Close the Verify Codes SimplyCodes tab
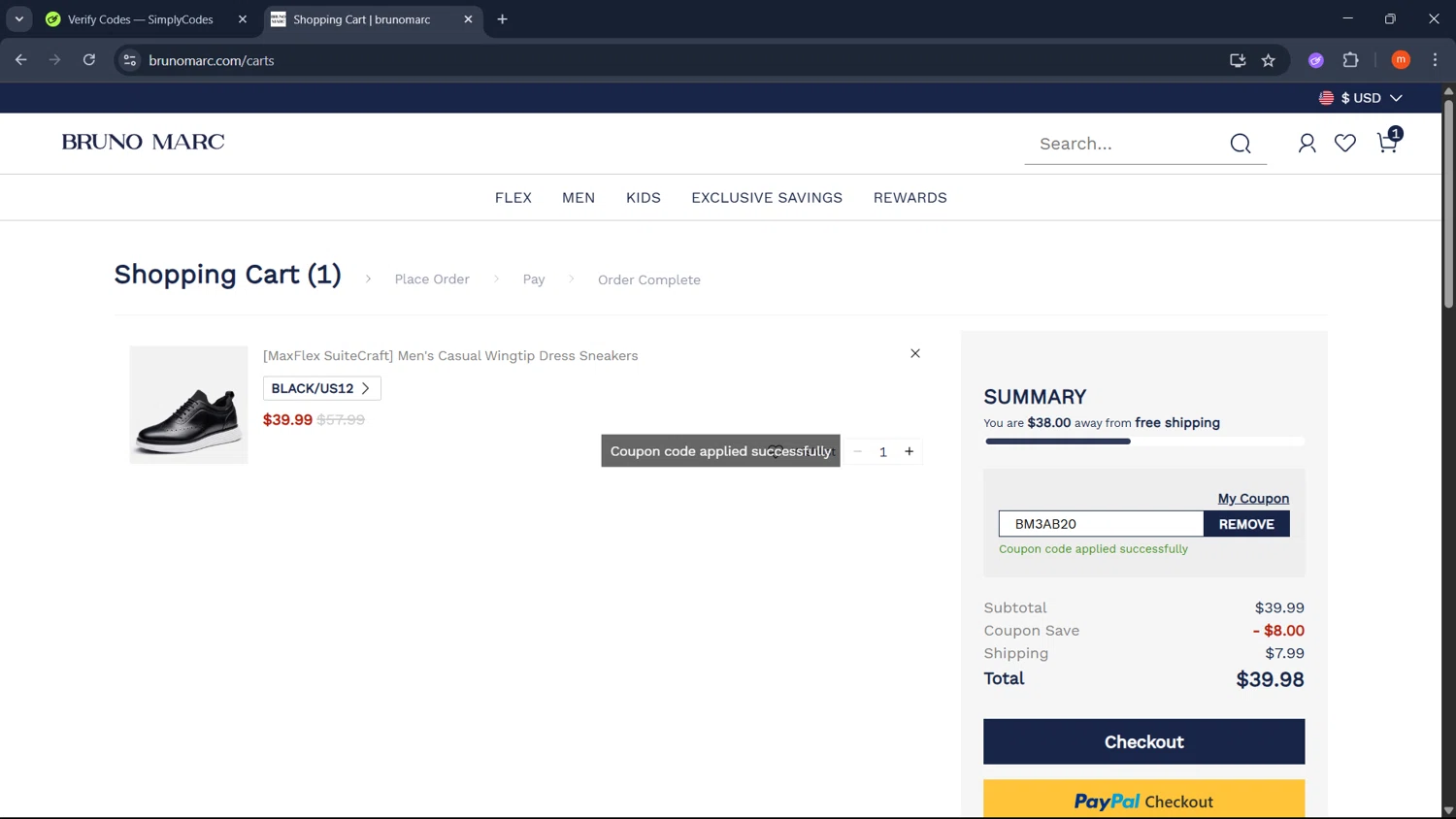The width and height of the screenshot is (1456, 819). (243, 19)
